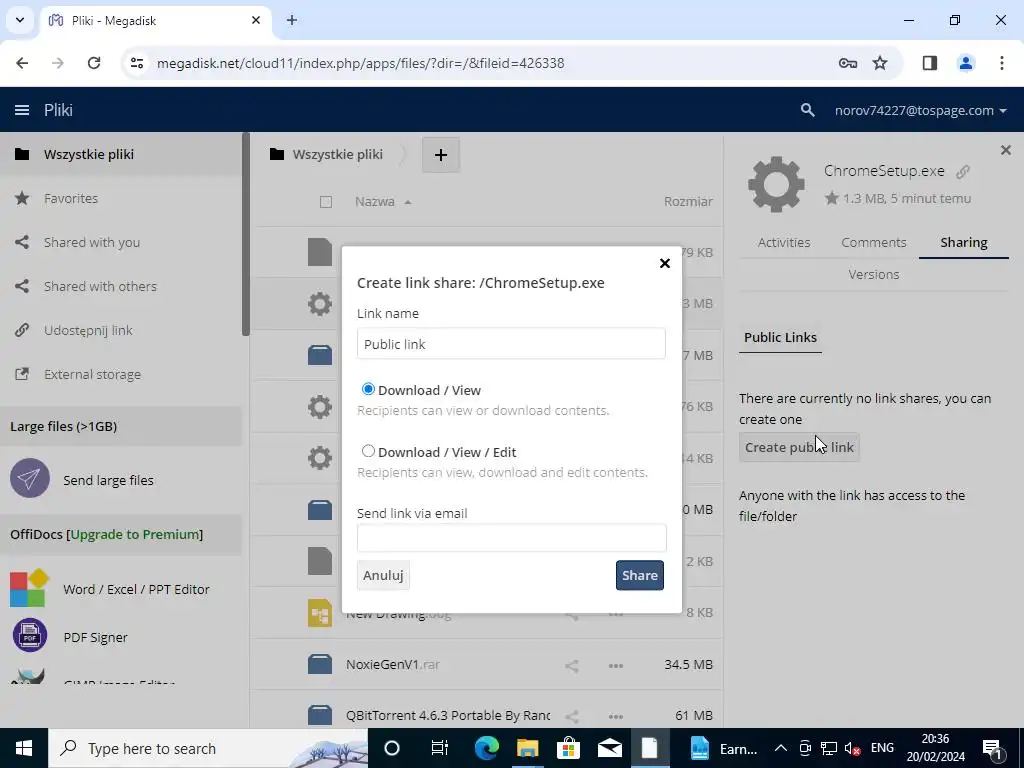Bookmark this page with the star icon
The image size is (1024, 768).
(x=880, y=63)
